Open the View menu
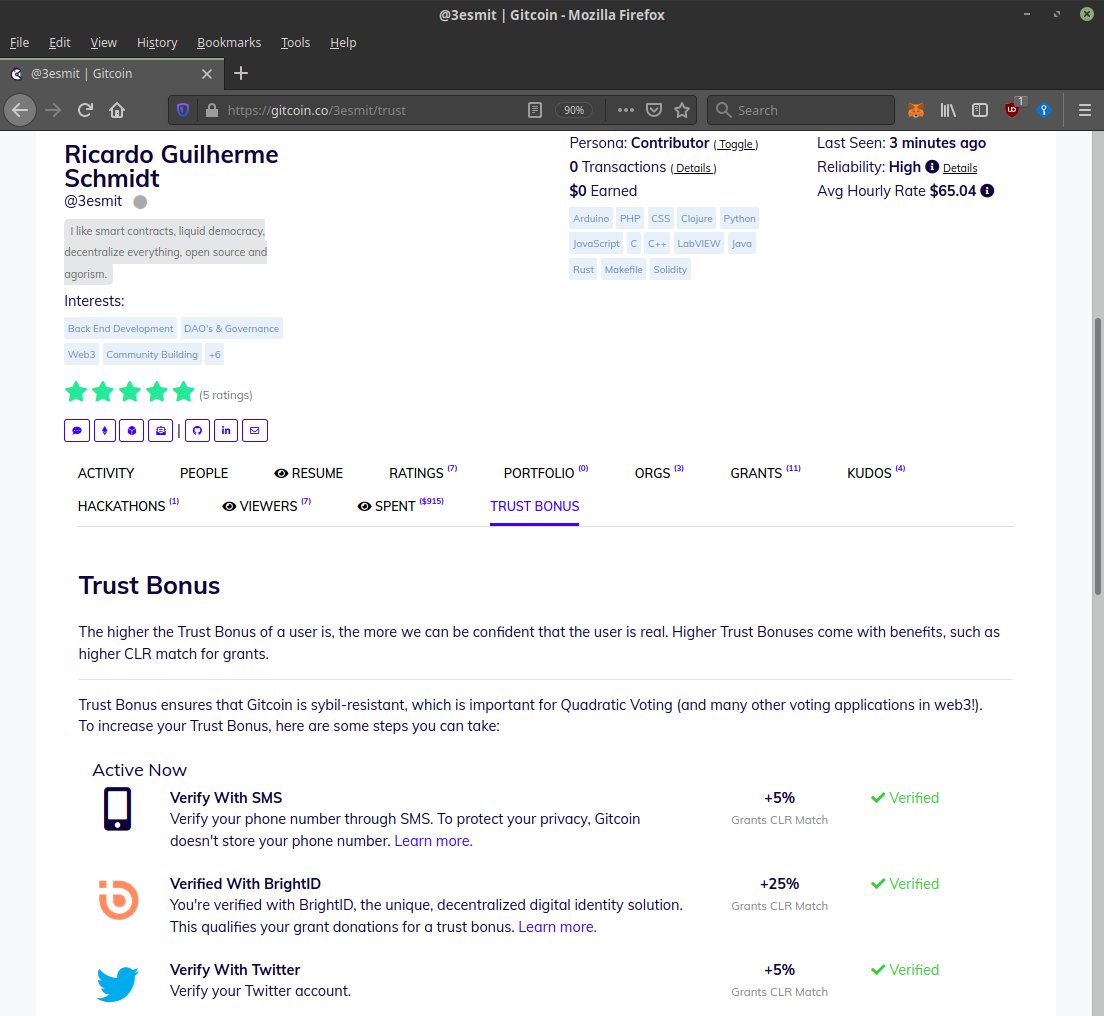The image size is (1104, 1016). (104, 42)
